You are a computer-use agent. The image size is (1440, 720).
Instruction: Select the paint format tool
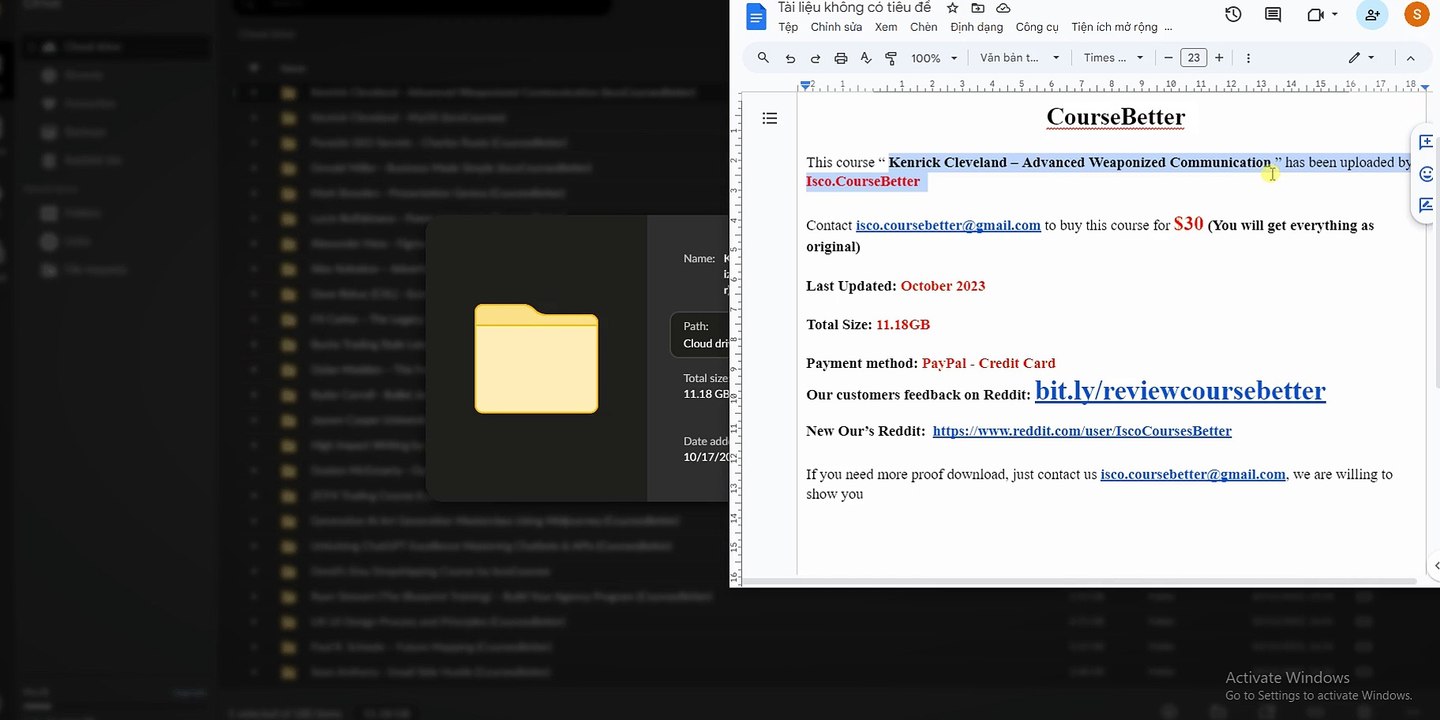tap(891, 58)
